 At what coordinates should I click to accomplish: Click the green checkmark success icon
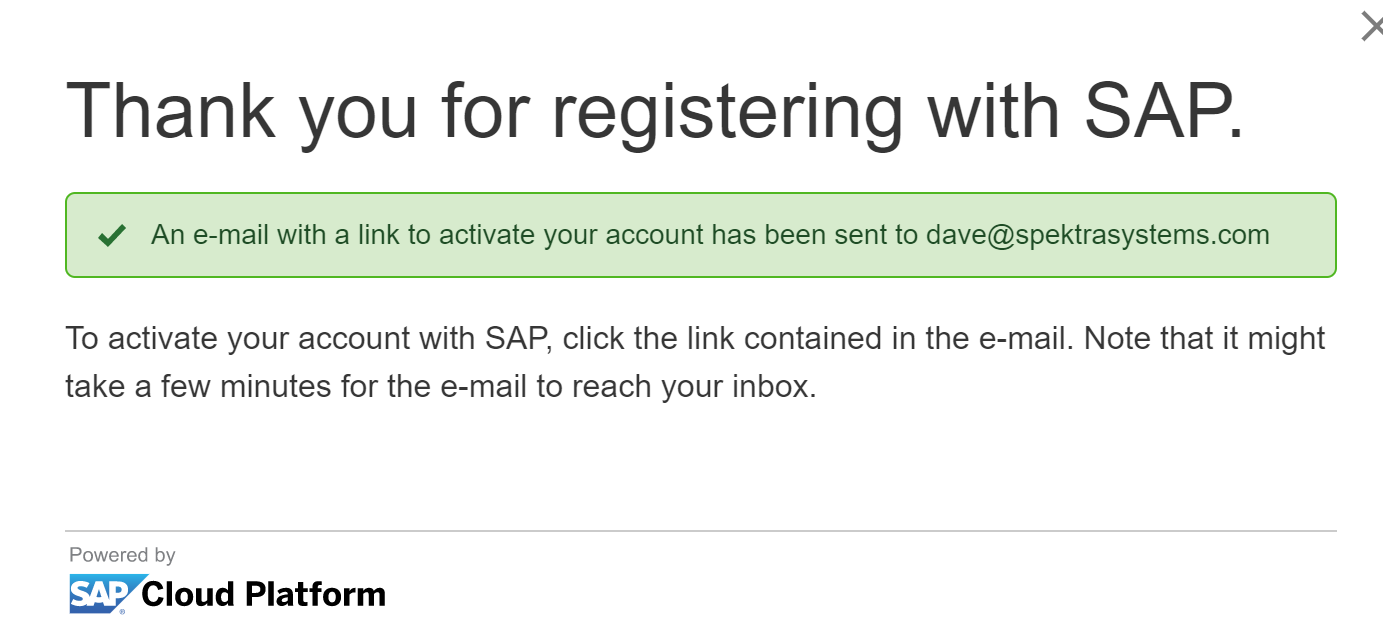[x=112, y=236]
